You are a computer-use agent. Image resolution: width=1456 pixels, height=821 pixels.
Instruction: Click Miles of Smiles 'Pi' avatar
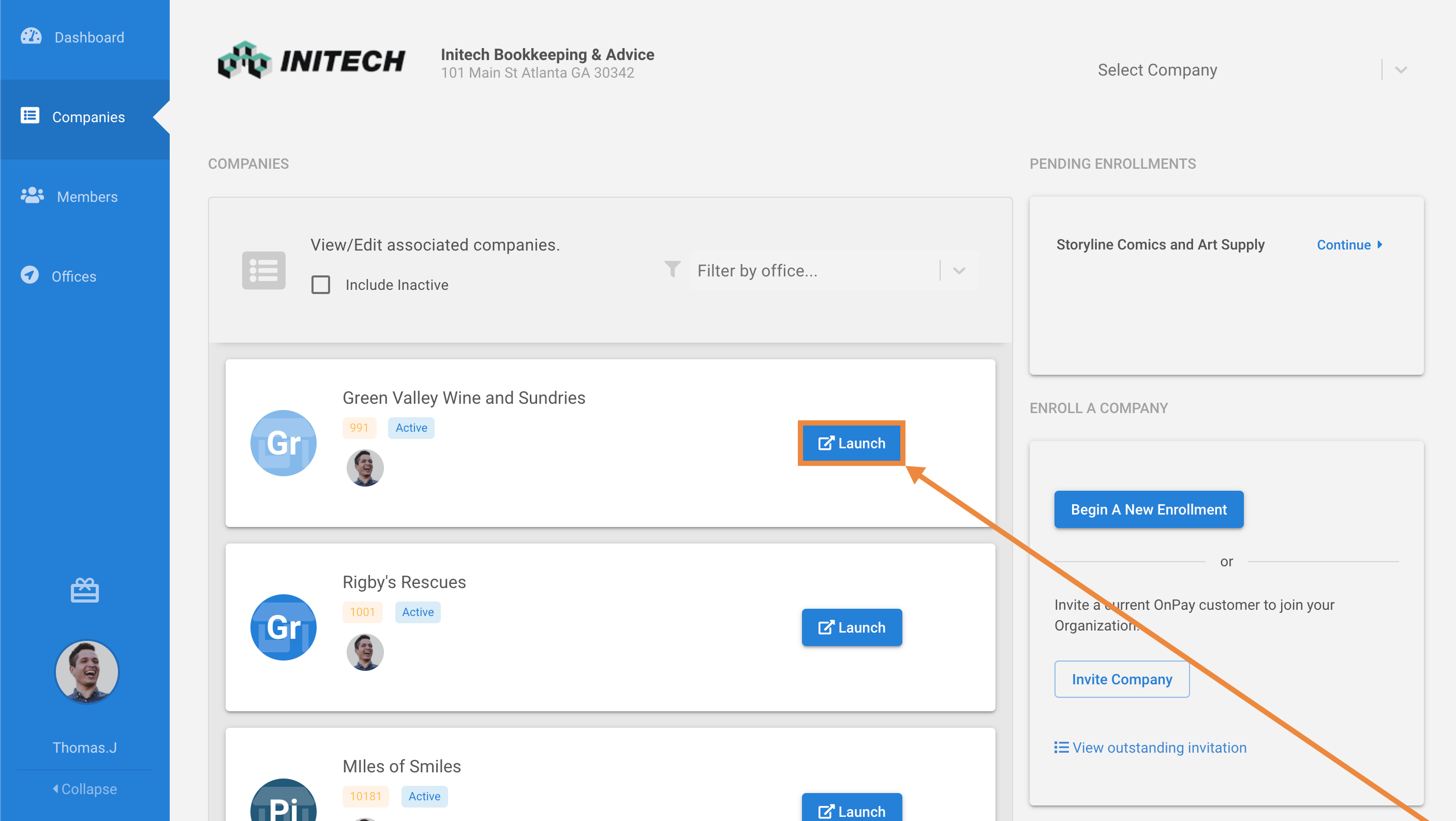click(284, 801)
